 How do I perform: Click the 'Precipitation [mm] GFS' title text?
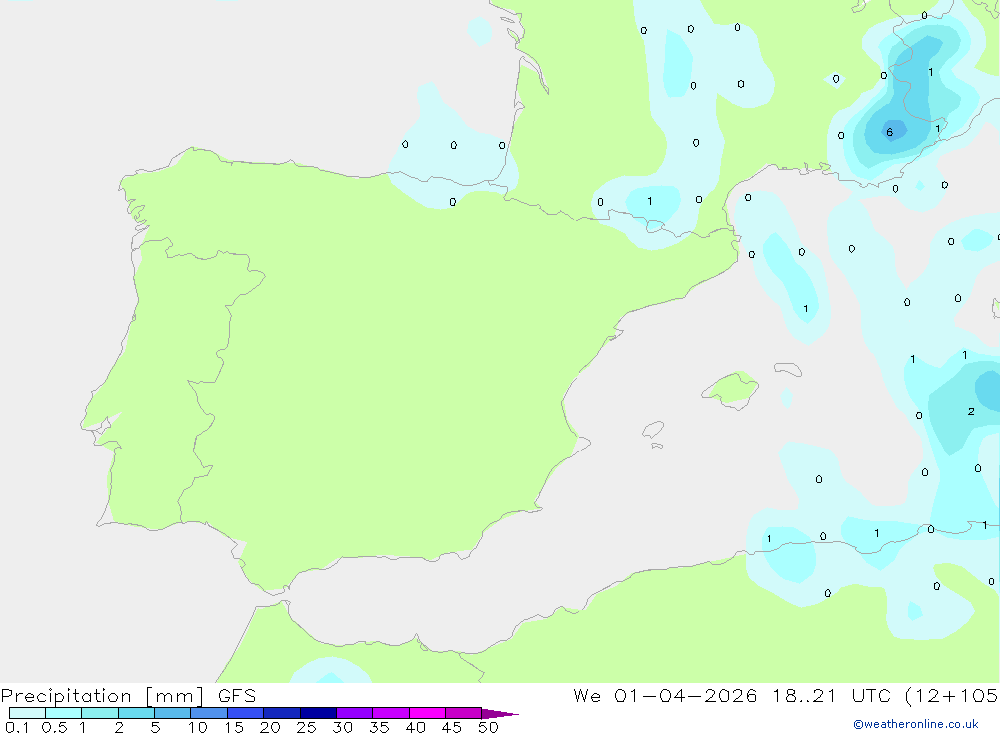[128, 696]
